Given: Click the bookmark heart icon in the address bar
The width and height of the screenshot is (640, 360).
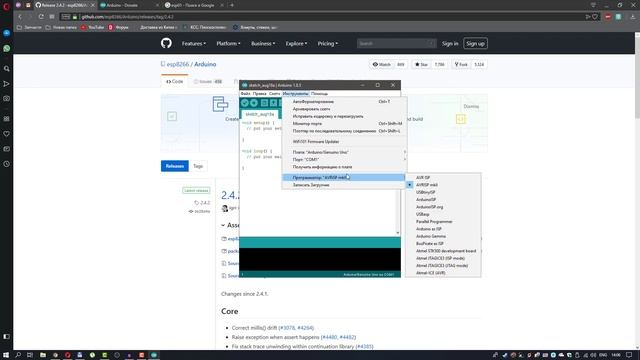Looking at the screenshot, I should [595, 17].
